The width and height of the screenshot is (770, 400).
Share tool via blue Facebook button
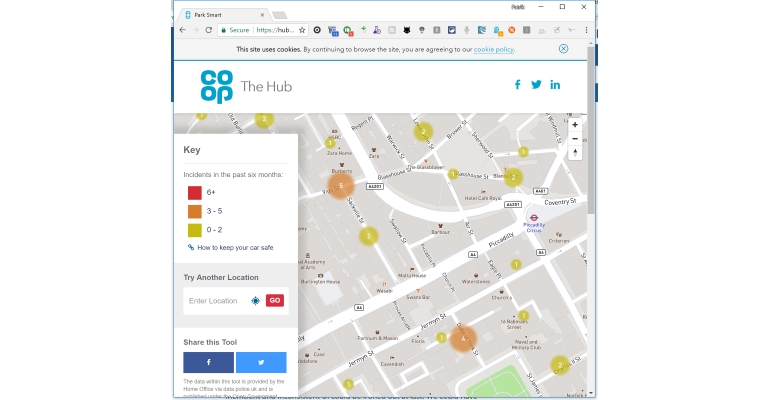tap(209, 362)
